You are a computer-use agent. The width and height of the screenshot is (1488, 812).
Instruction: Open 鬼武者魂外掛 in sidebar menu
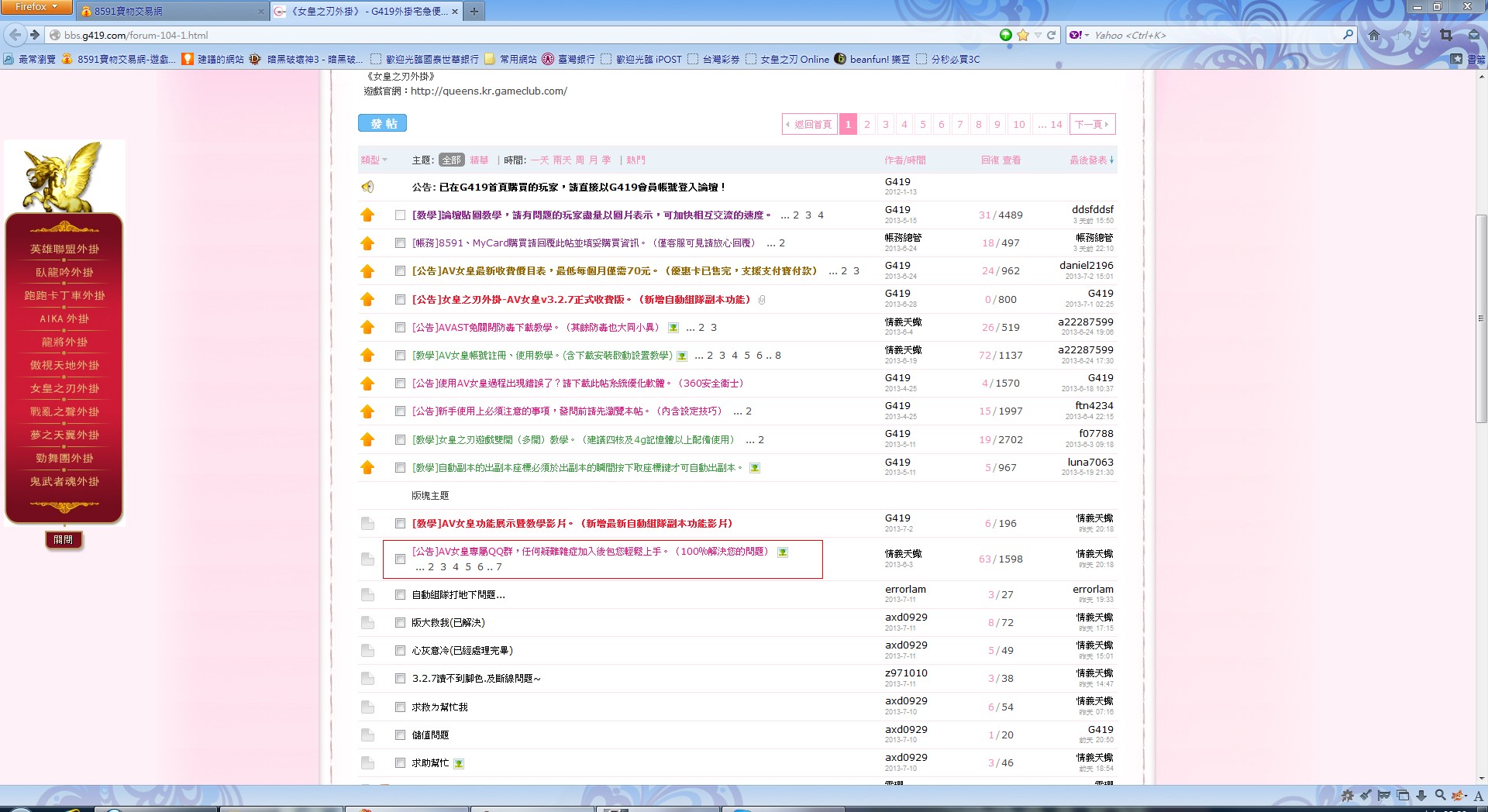click(x=64, y=482)
